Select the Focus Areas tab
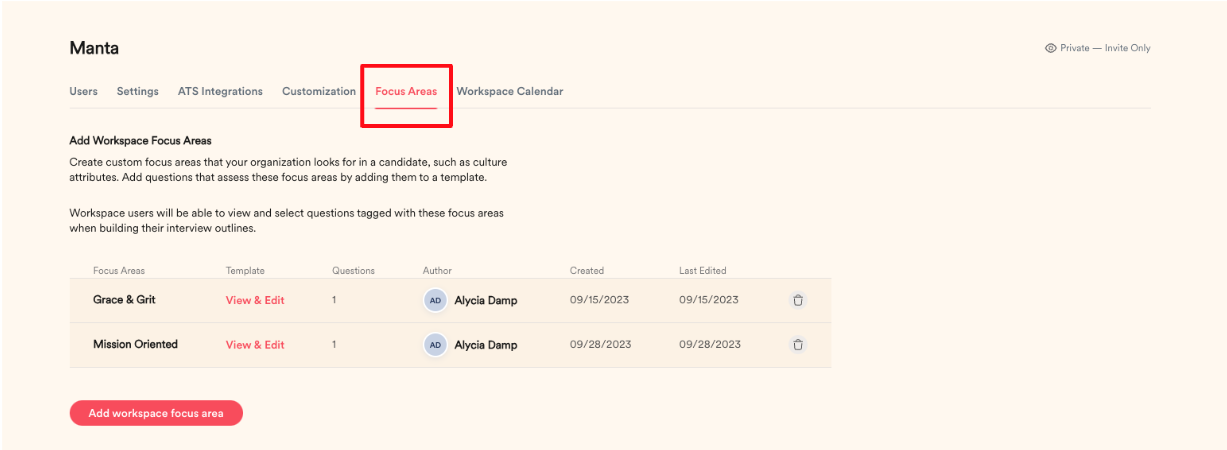The width and height of the screenshot is (1227, 450). pyautogui.click(x=406, y=91)
